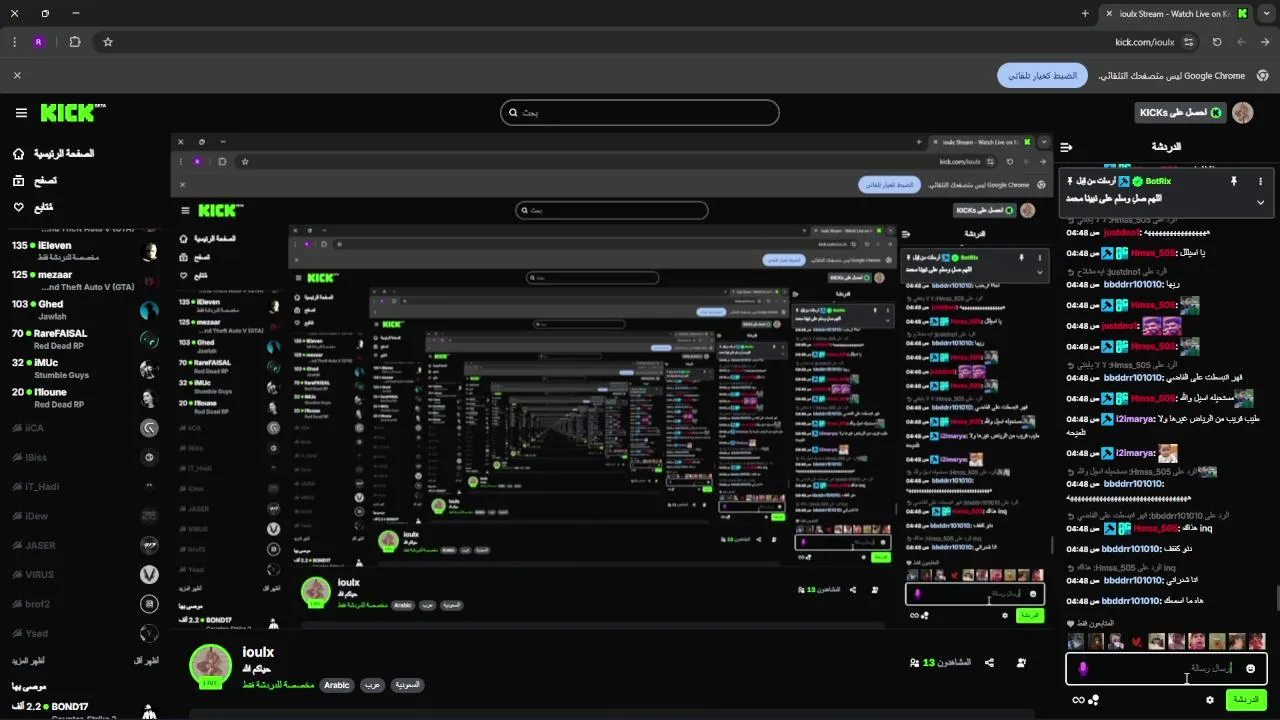1280x720 pixels.
Task: Open تصفح browse in the sidebar
Action: [35, 181]
